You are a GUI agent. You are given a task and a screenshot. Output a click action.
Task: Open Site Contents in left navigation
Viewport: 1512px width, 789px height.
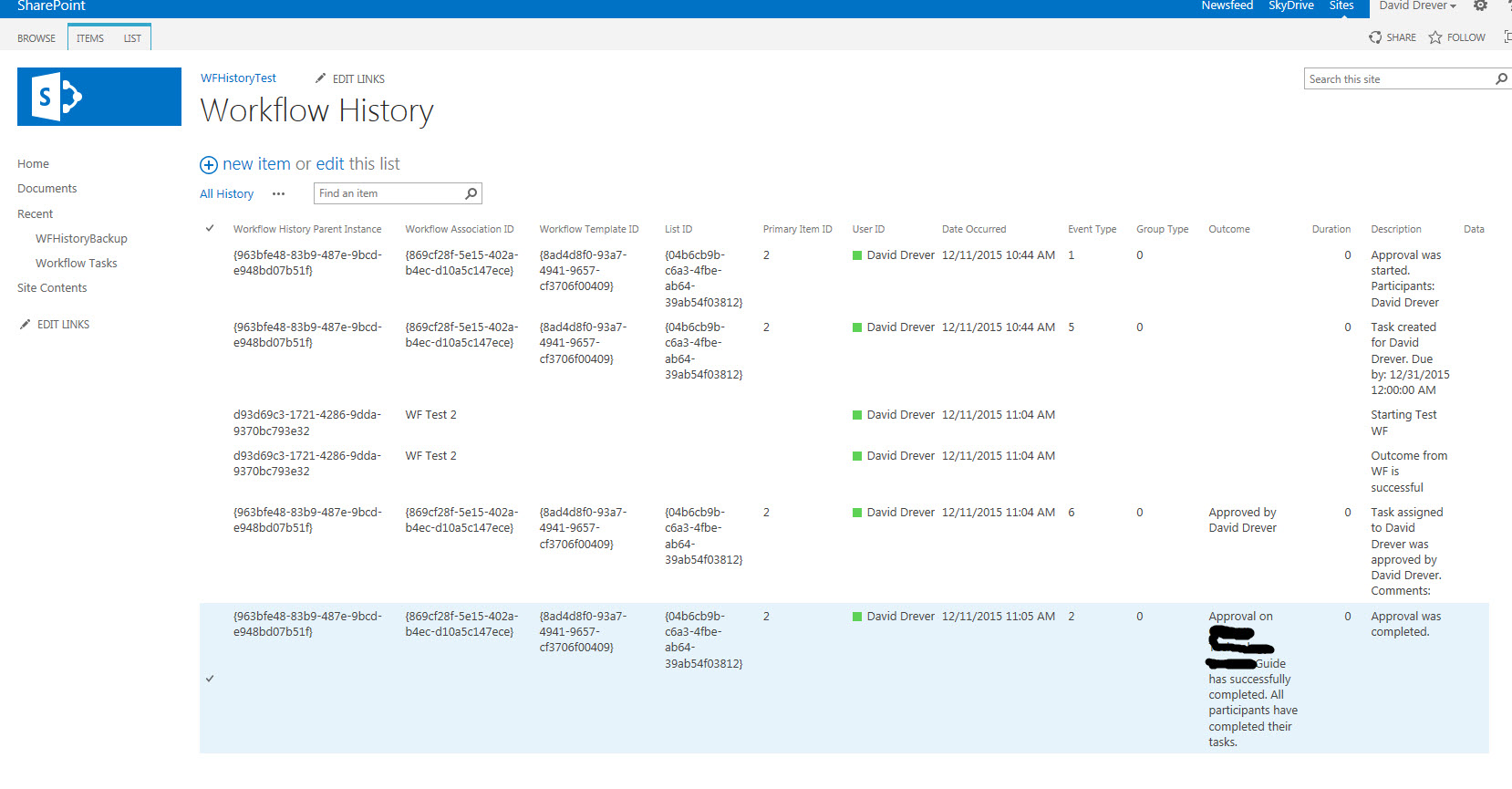click(52, 288)
